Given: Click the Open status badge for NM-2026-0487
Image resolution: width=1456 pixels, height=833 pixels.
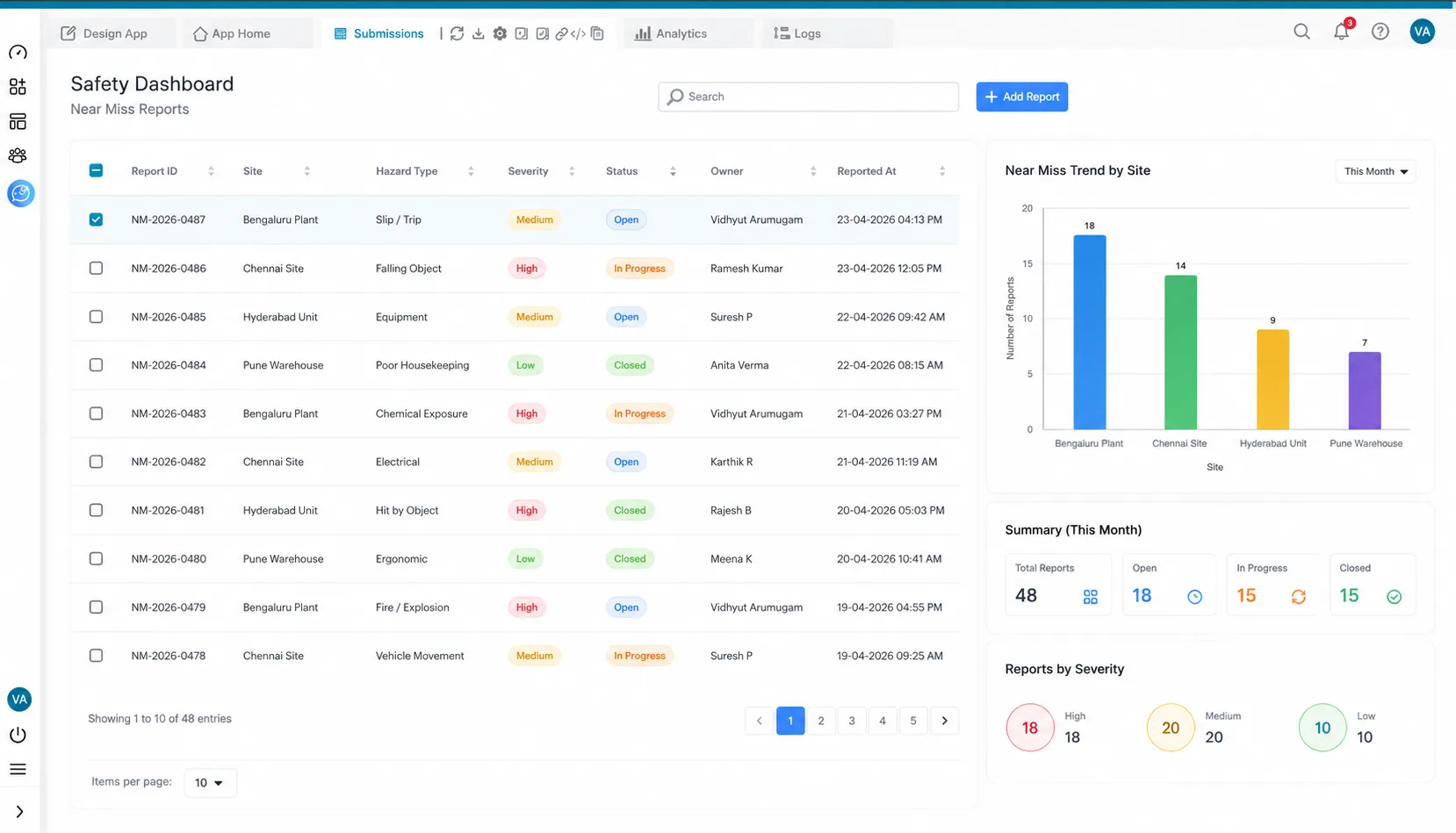Looking at the screenshot, I should (626, 219).
